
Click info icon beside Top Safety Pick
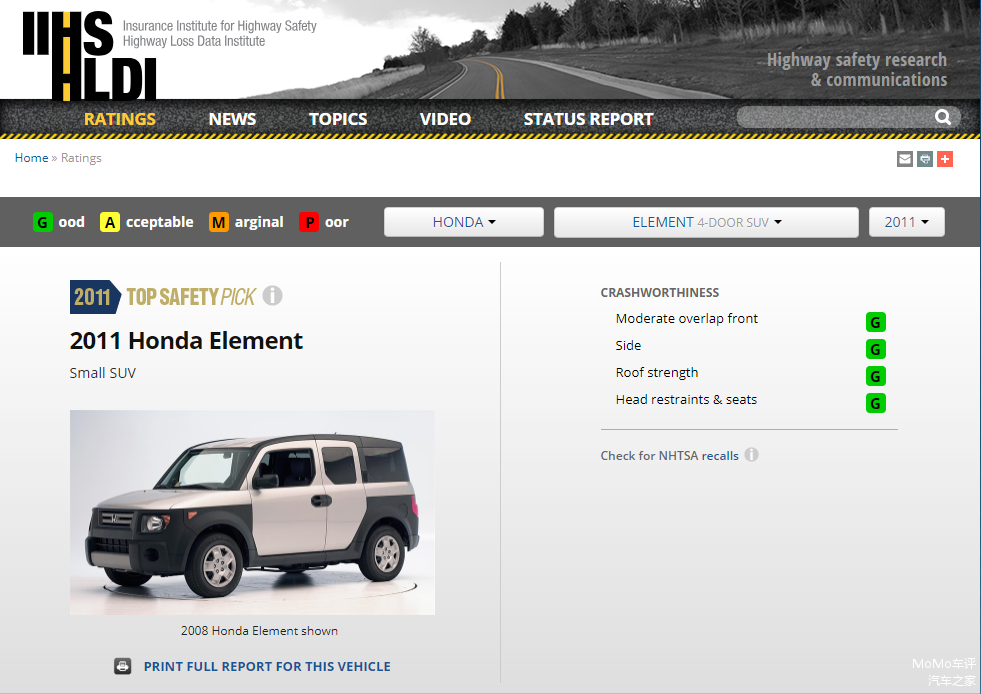[x=272, y=296]
